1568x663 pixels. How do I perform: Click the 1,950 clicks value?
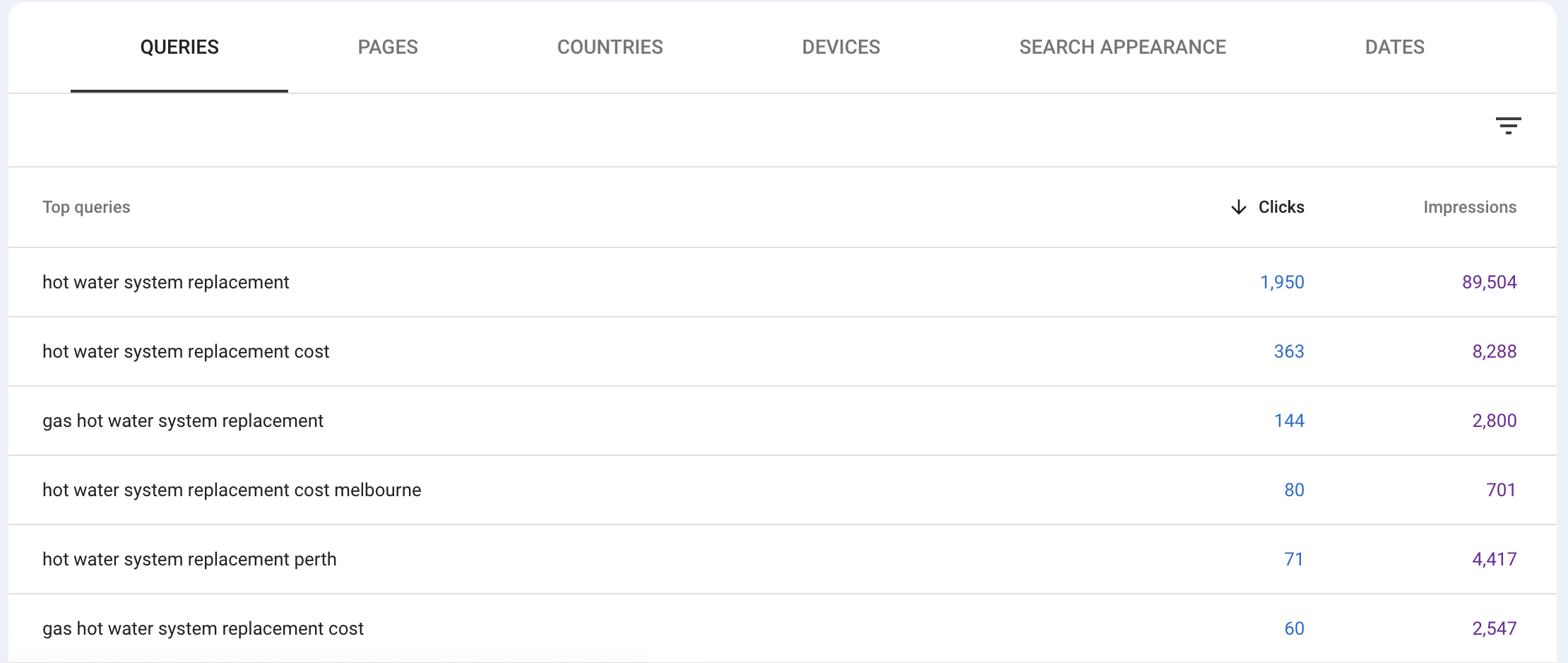[x=1282, y=282]
